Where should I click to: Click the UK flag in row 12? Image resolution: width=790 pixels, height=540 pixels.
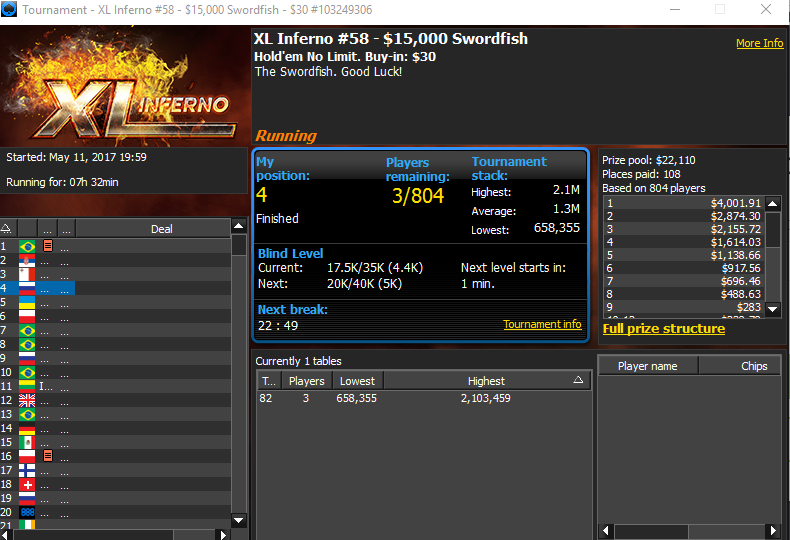[27, 400]
